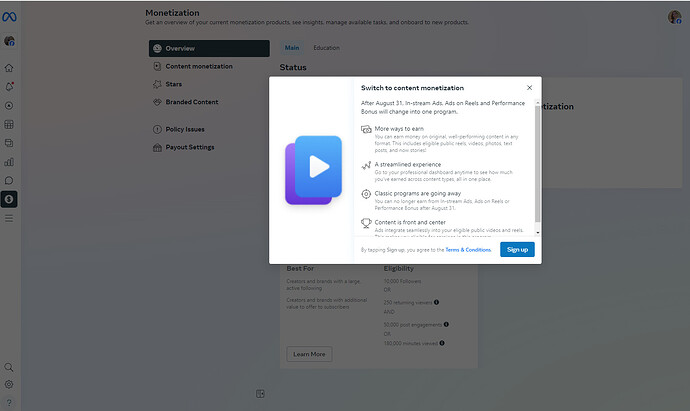Open the content library icon in sidebar
This screenshot has height=411, width=690.
(x=9, y=143)
